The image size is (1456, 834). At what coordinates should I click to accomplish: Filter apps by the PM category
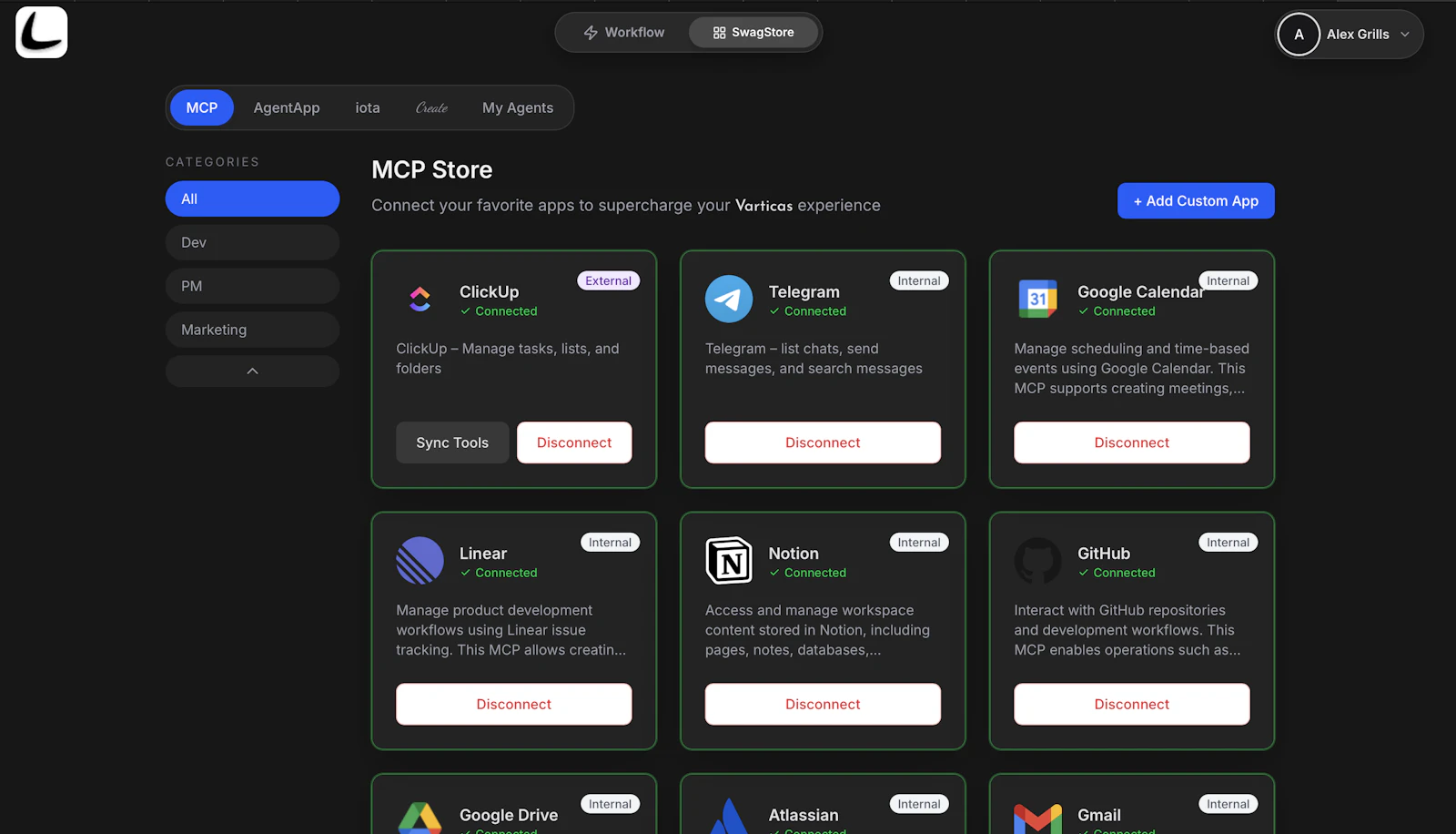point(252,286)
